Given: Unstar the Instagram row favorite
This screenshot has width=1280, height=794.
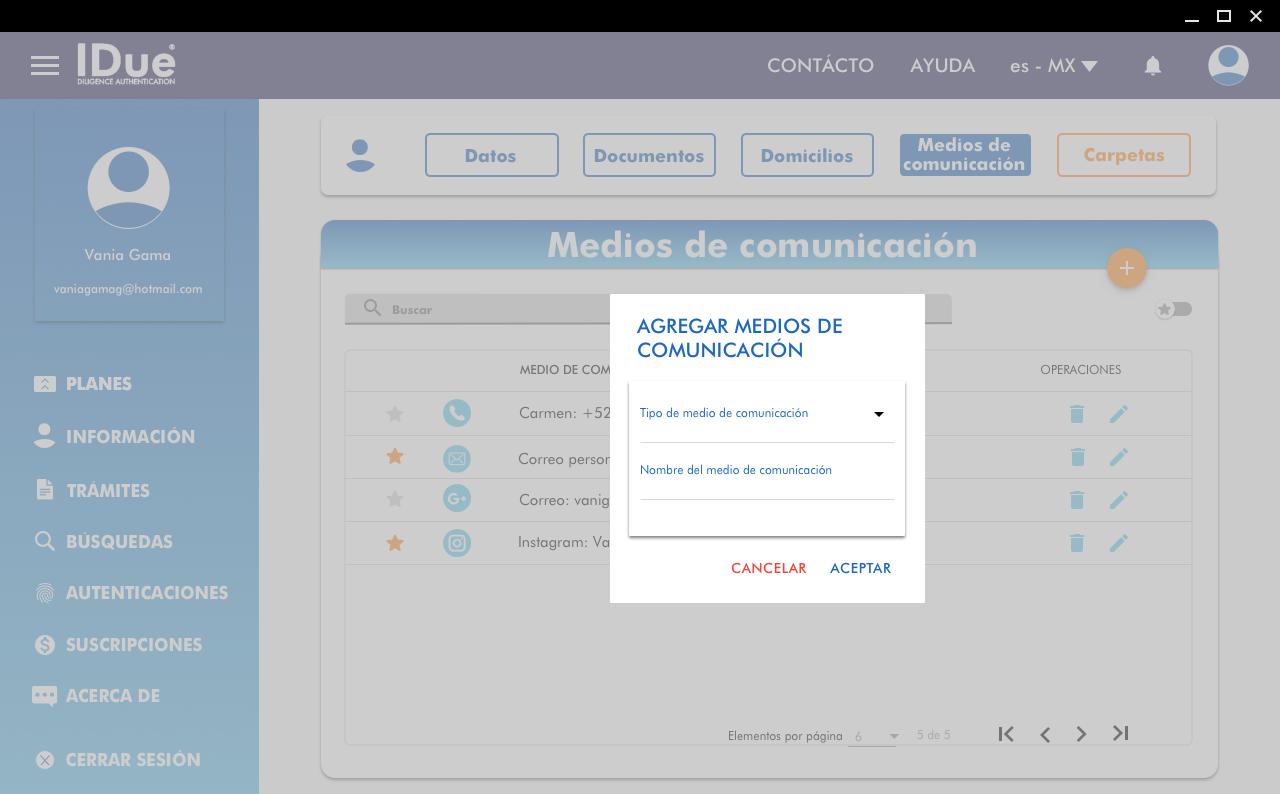Looking at the screenshot, I should 395,543.
